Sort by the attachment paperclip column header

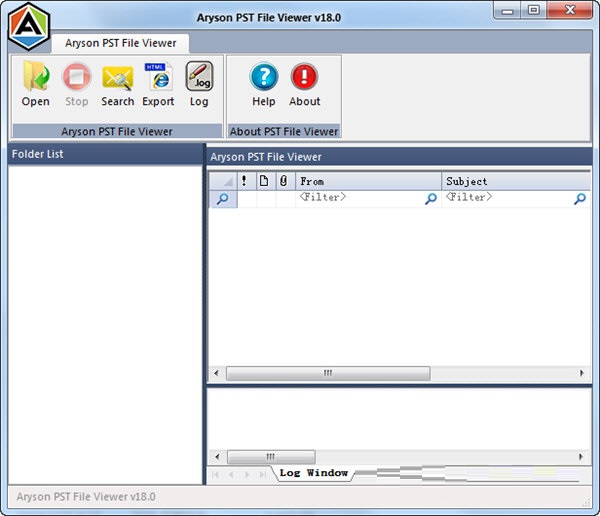283,181
